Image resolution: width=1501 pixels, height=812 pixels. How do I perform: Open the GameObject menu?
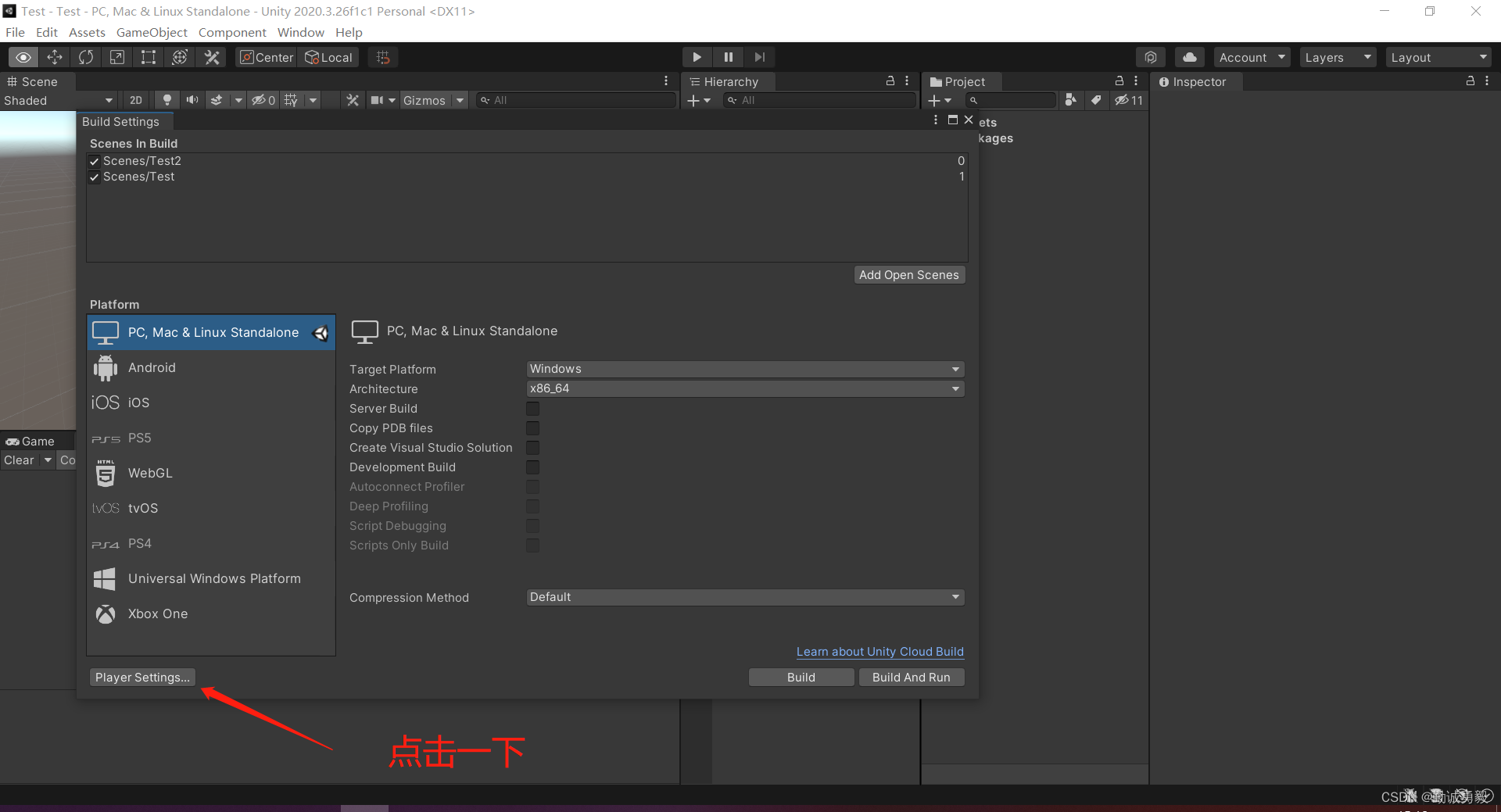152,32
